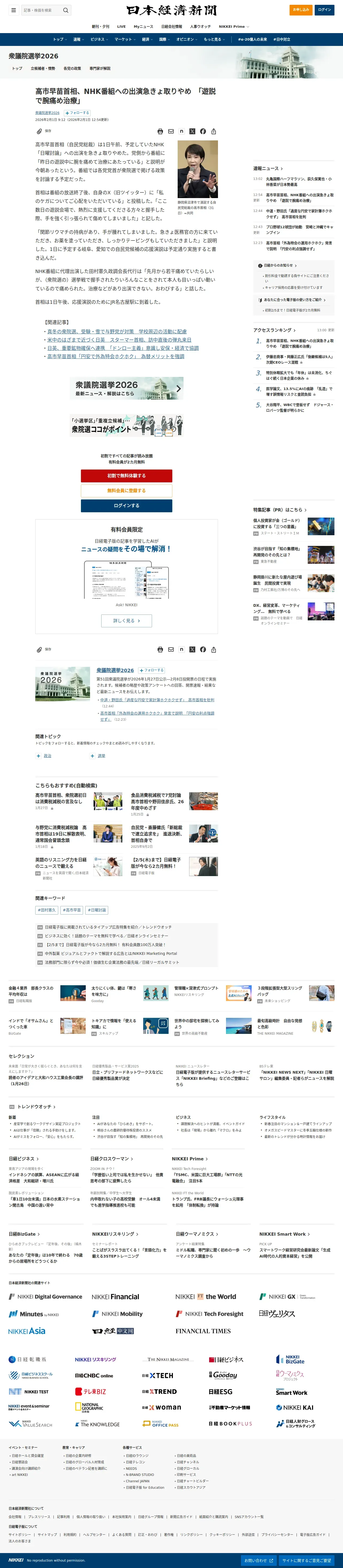This screenshot has height=1568, width=343.
Task: Click the email share icon below the headline
Action: pos(171,132)
